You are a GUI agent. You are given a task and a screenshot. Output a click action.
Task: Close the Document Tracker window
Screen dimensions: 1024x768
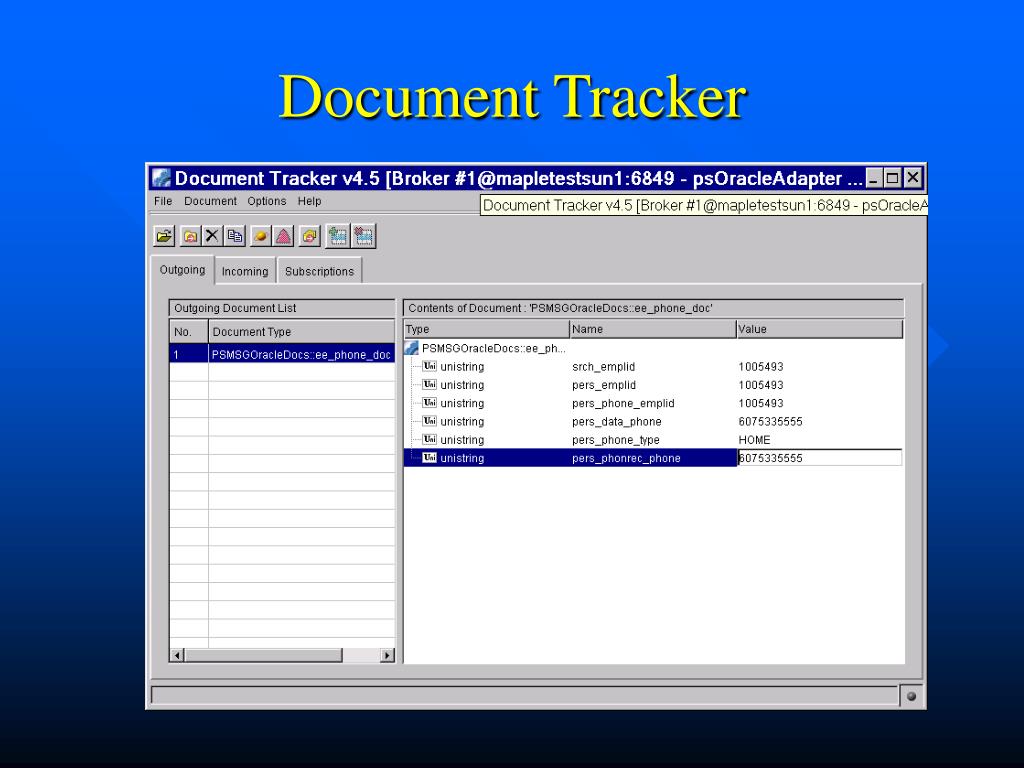click(x=913, y=178)
